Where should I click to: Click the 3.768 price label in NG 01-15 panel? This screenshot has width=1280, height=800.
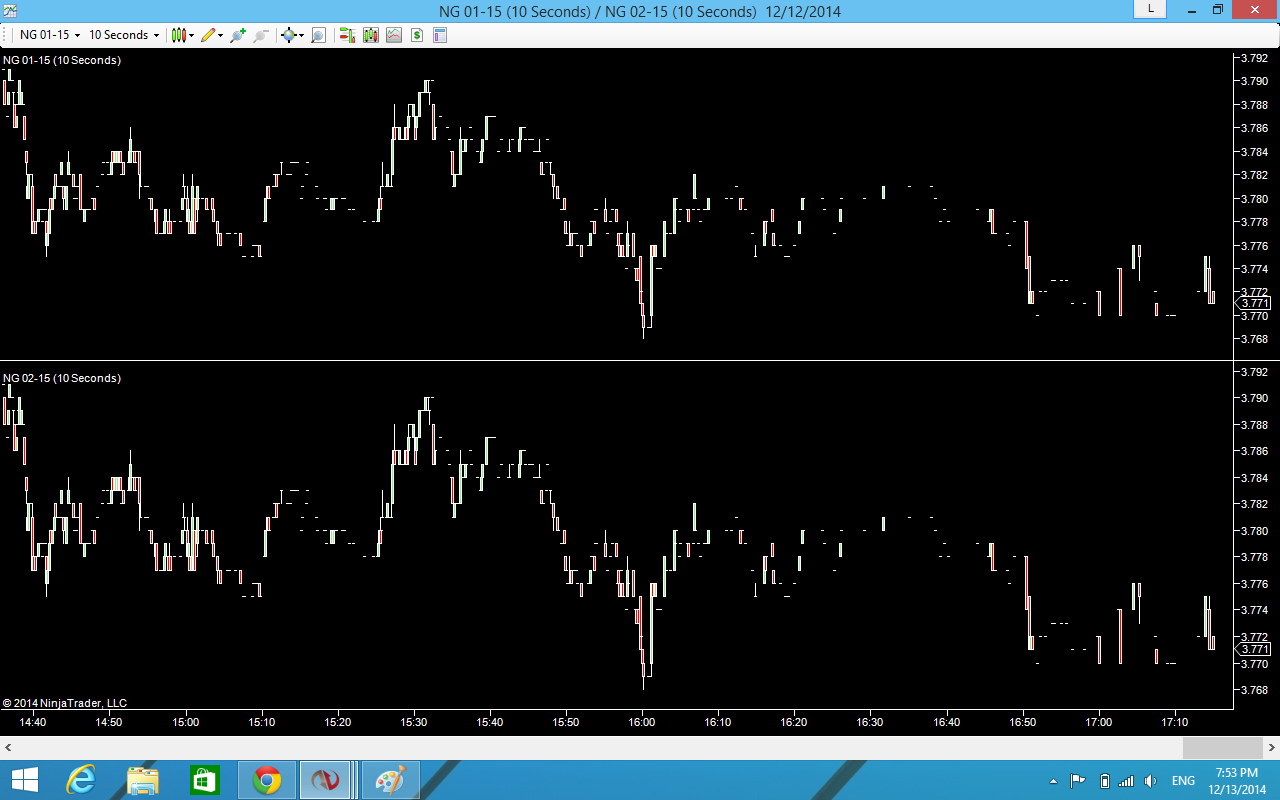(1254, 339)
